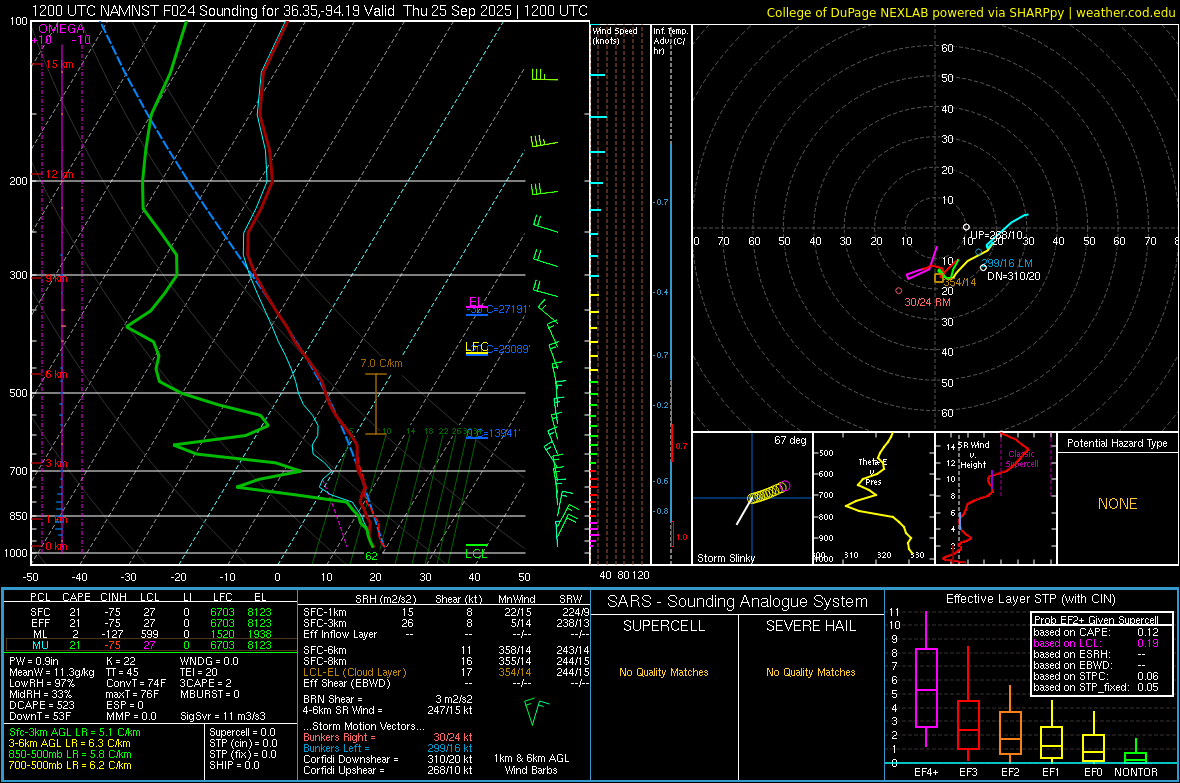Click the 30/24 RM hodograph label
Screen dimensions: 1180x783
click(927, 302)
